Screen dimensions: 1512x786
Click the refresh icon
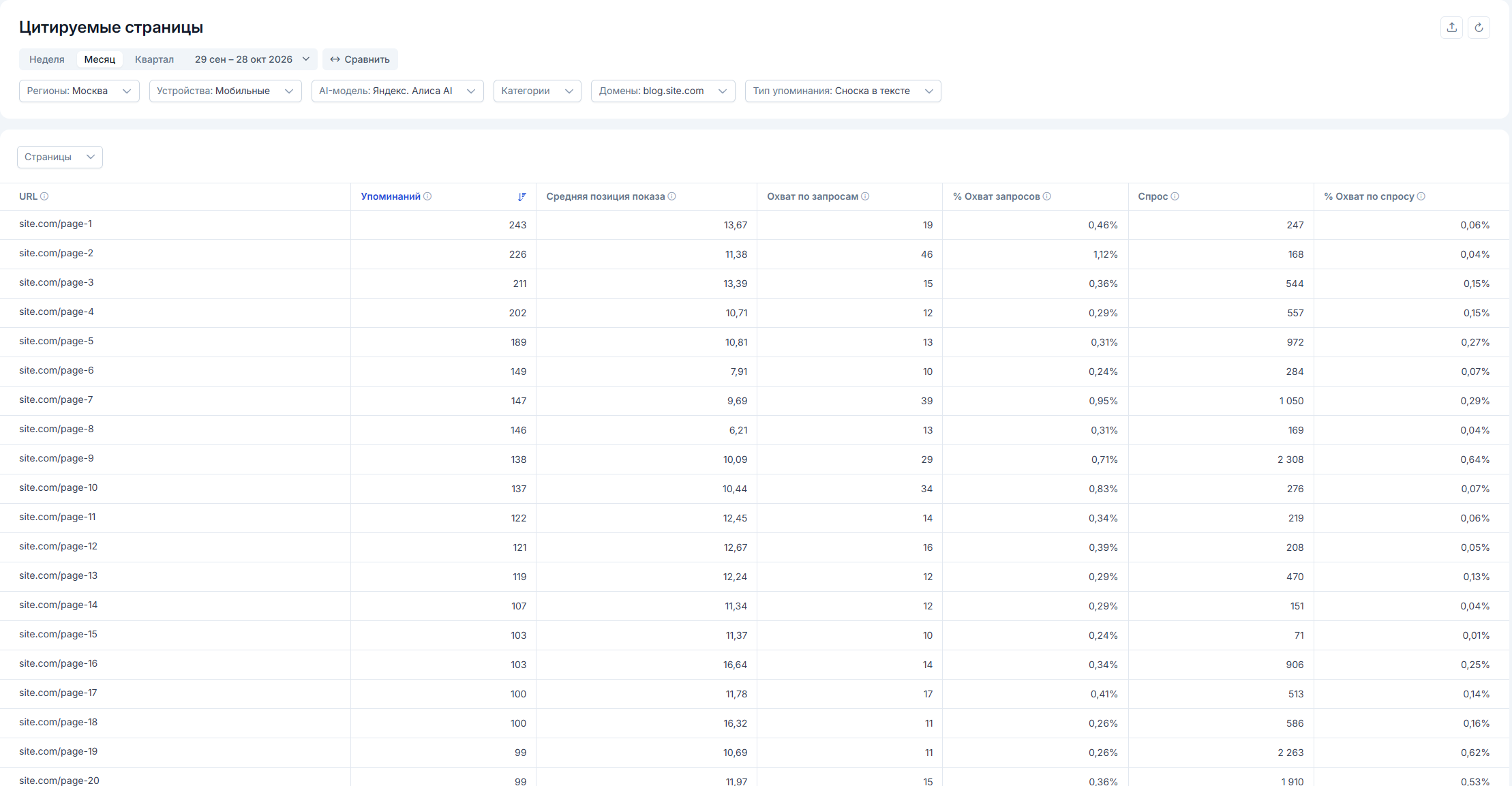coord(1479,27)
